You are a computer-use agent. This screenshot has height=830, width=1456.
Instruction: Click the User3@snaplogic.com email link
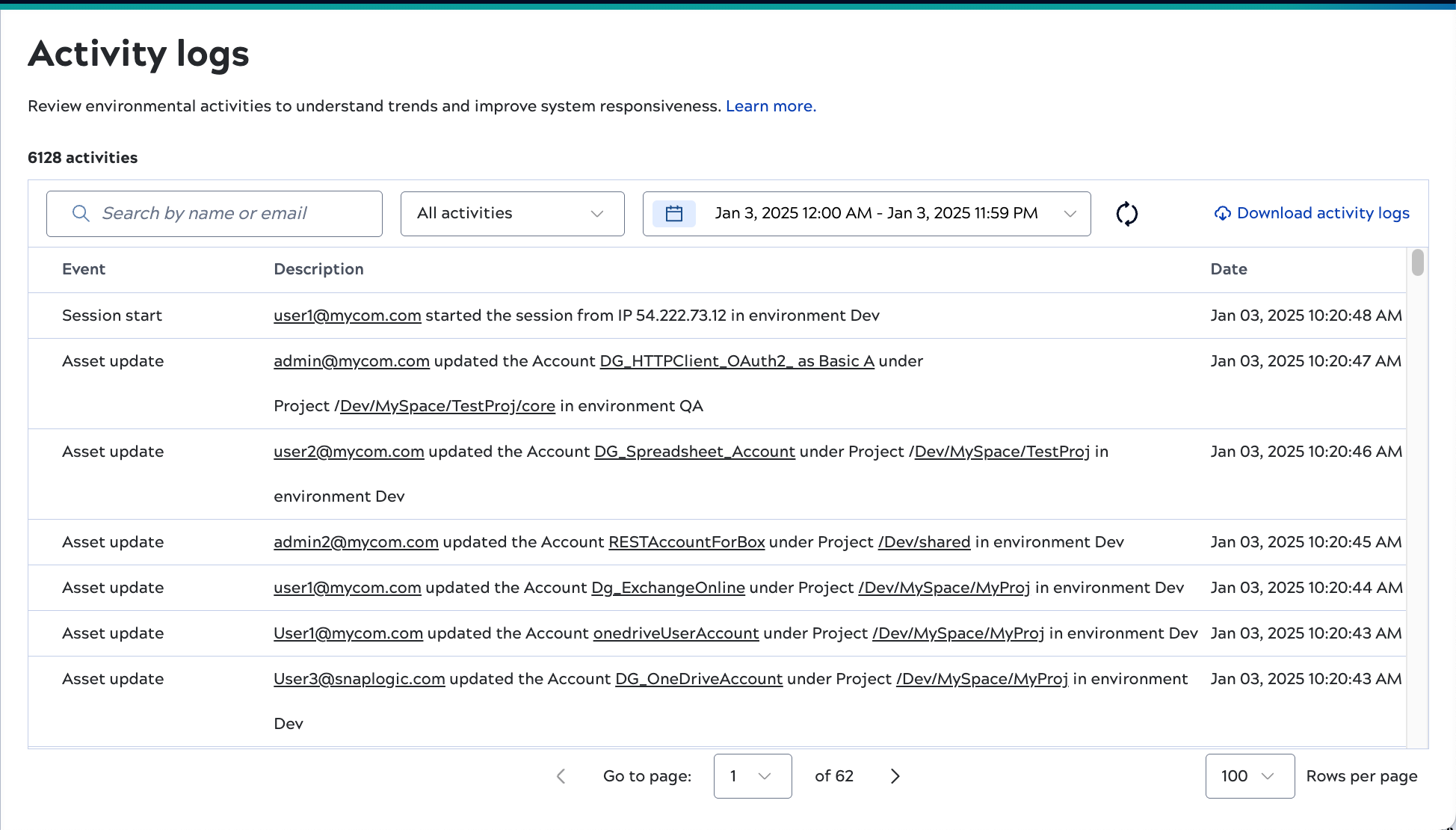tap(359, 679)
